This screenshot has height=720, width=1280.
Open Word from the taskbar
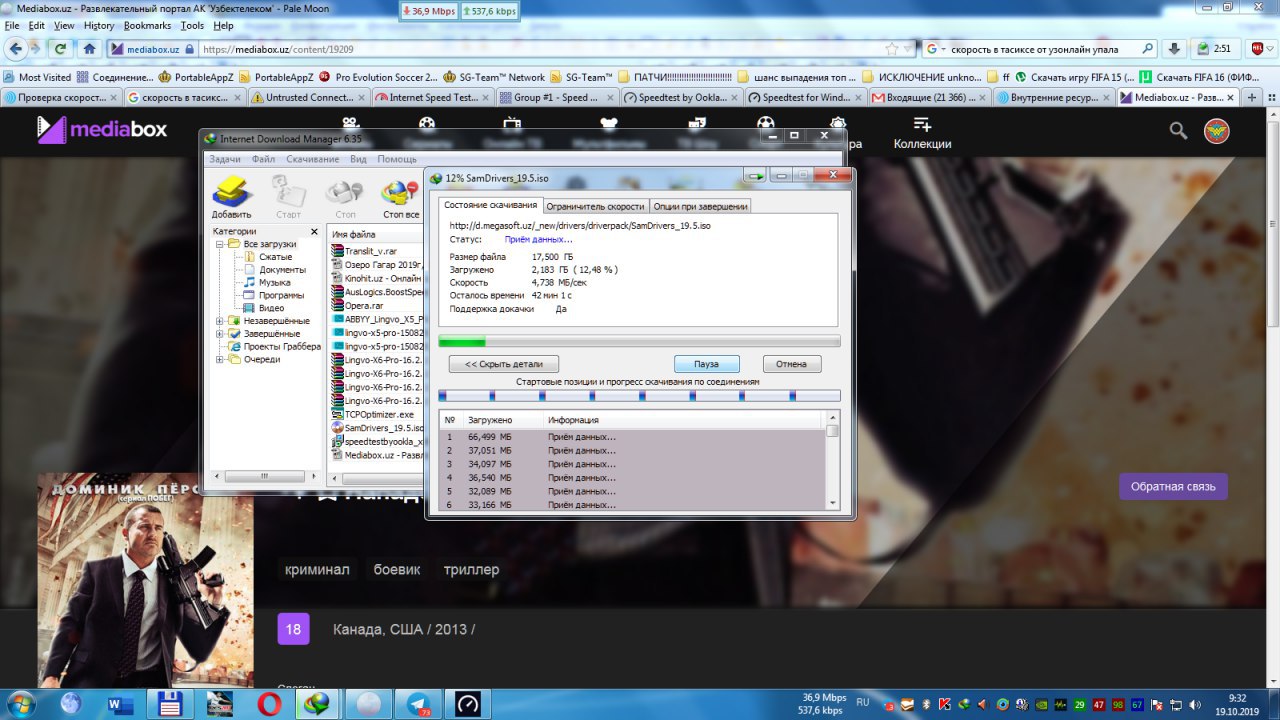tap(120, 704)
